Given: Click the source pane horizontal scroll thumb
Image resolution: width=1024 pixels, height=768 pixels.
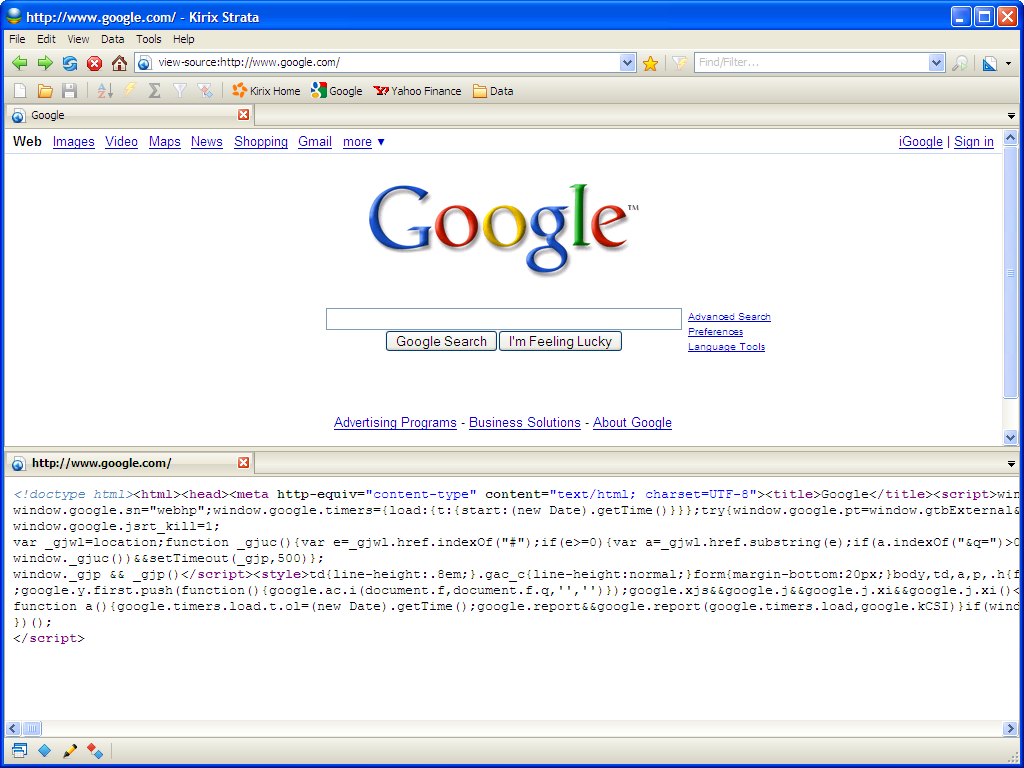Looking at the screenshot, I should [x=31, y=728].
